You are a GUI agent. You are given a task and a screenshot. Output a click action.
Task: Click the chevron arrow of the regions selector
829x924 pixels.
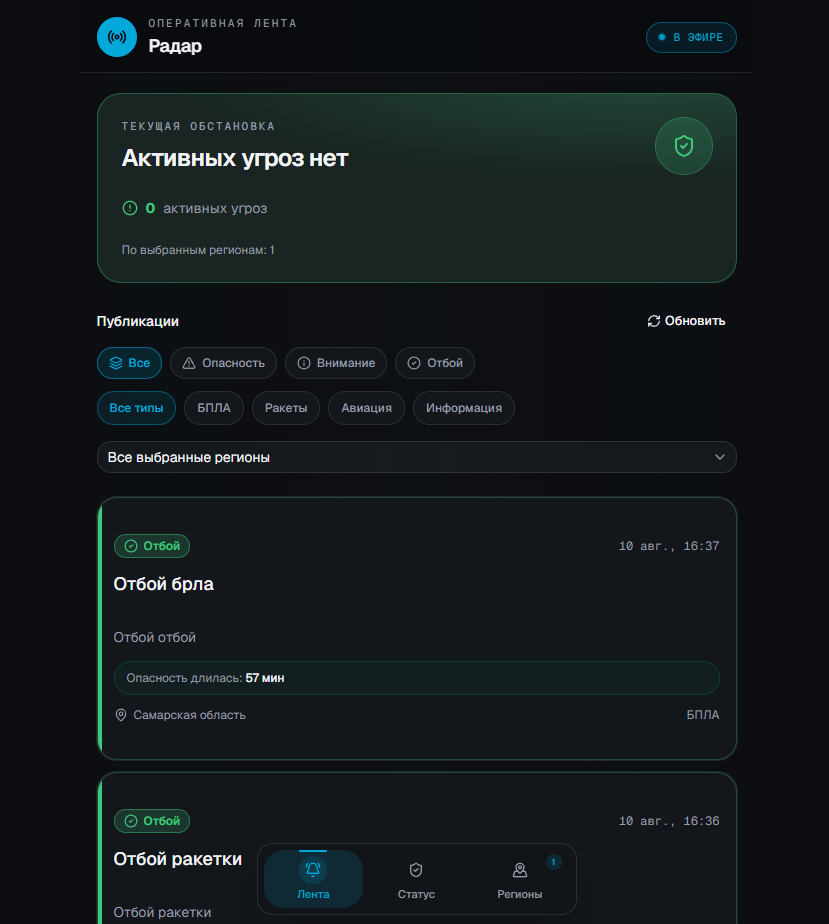[x=719, y=457]
